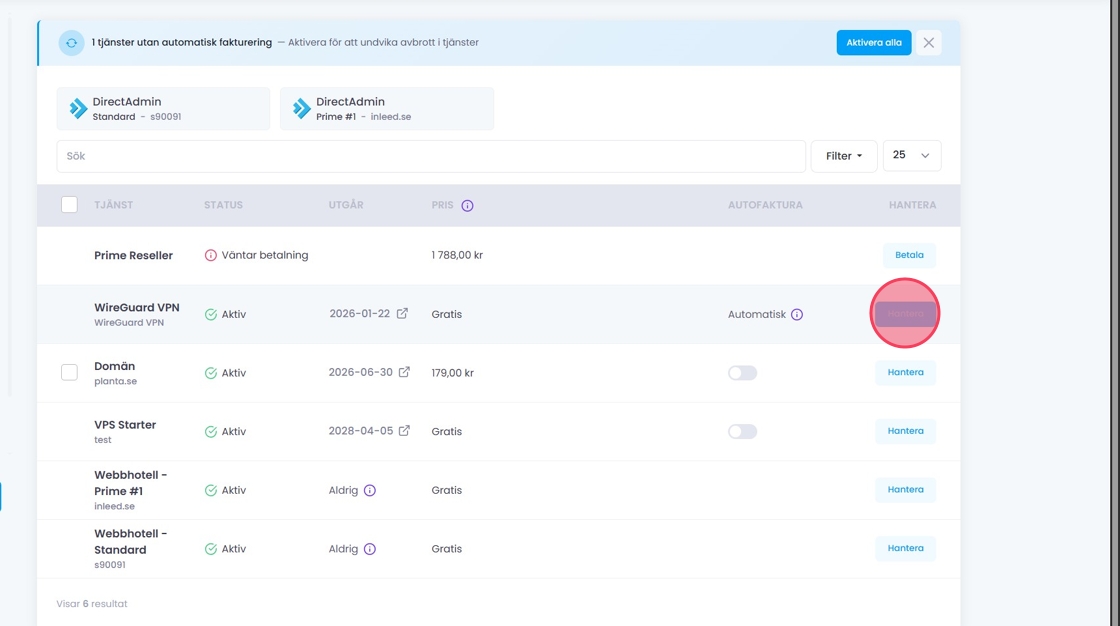Toggle autofaktura switch for Domän planta.se
This screenshot has width=1120, height=626.
tap(742, 373)
